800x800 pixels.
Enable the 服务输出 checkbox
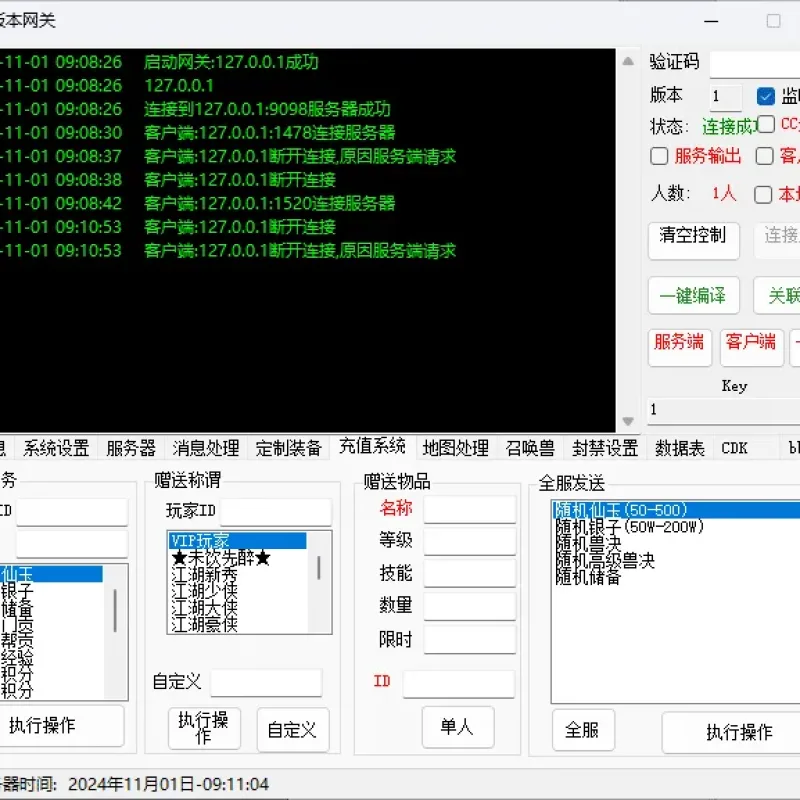point(659,156)
